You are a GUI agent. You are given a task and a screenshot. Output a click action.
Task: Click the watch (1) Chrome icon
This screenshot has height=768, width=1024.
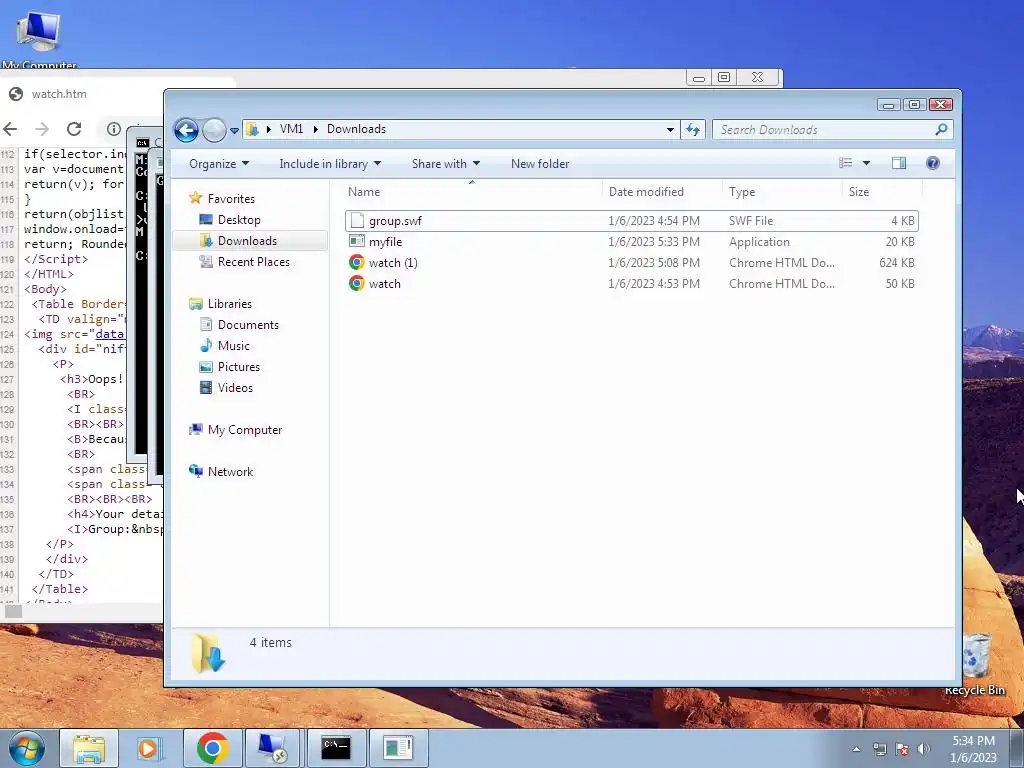357,263
